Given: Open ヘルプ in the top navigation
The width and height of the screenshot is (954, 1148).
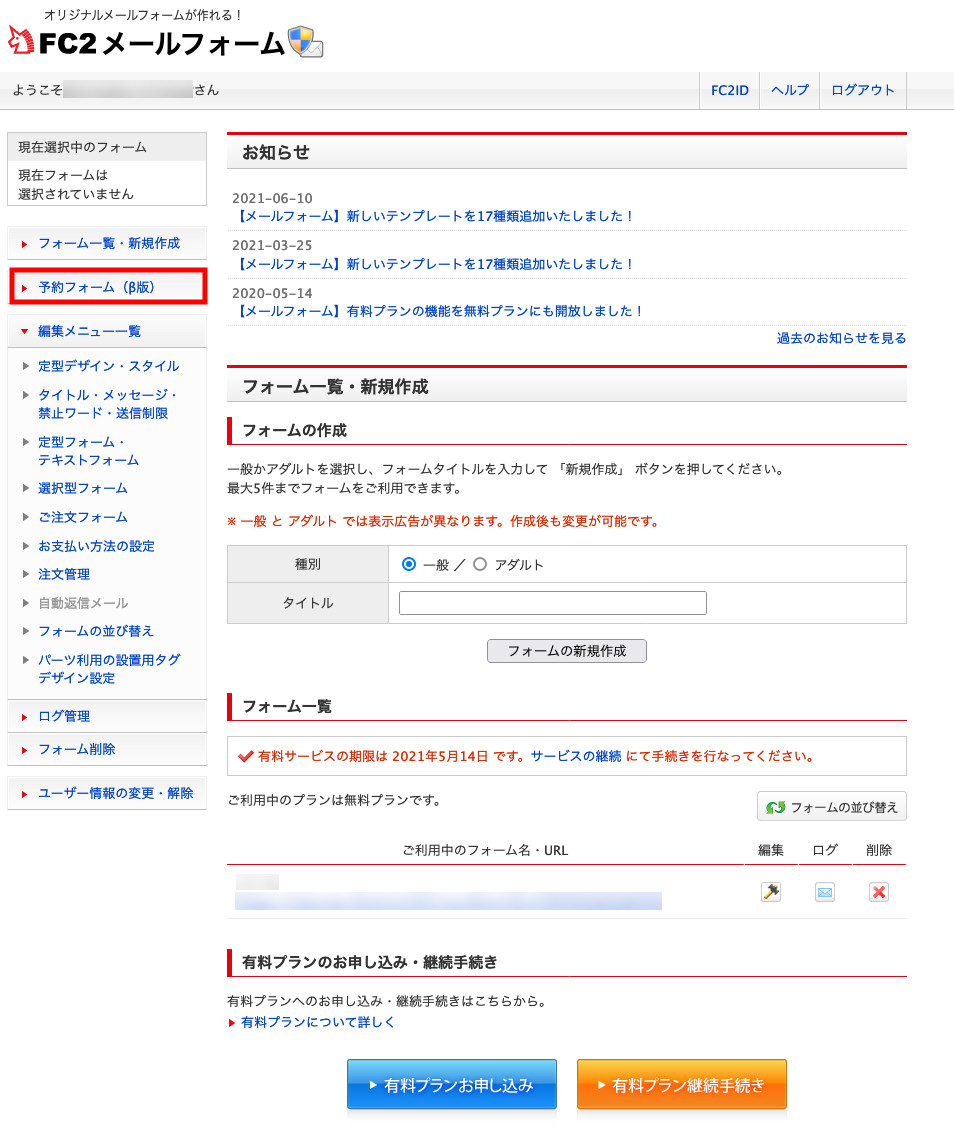Looking at the screenshot, I should click(789, 90).
